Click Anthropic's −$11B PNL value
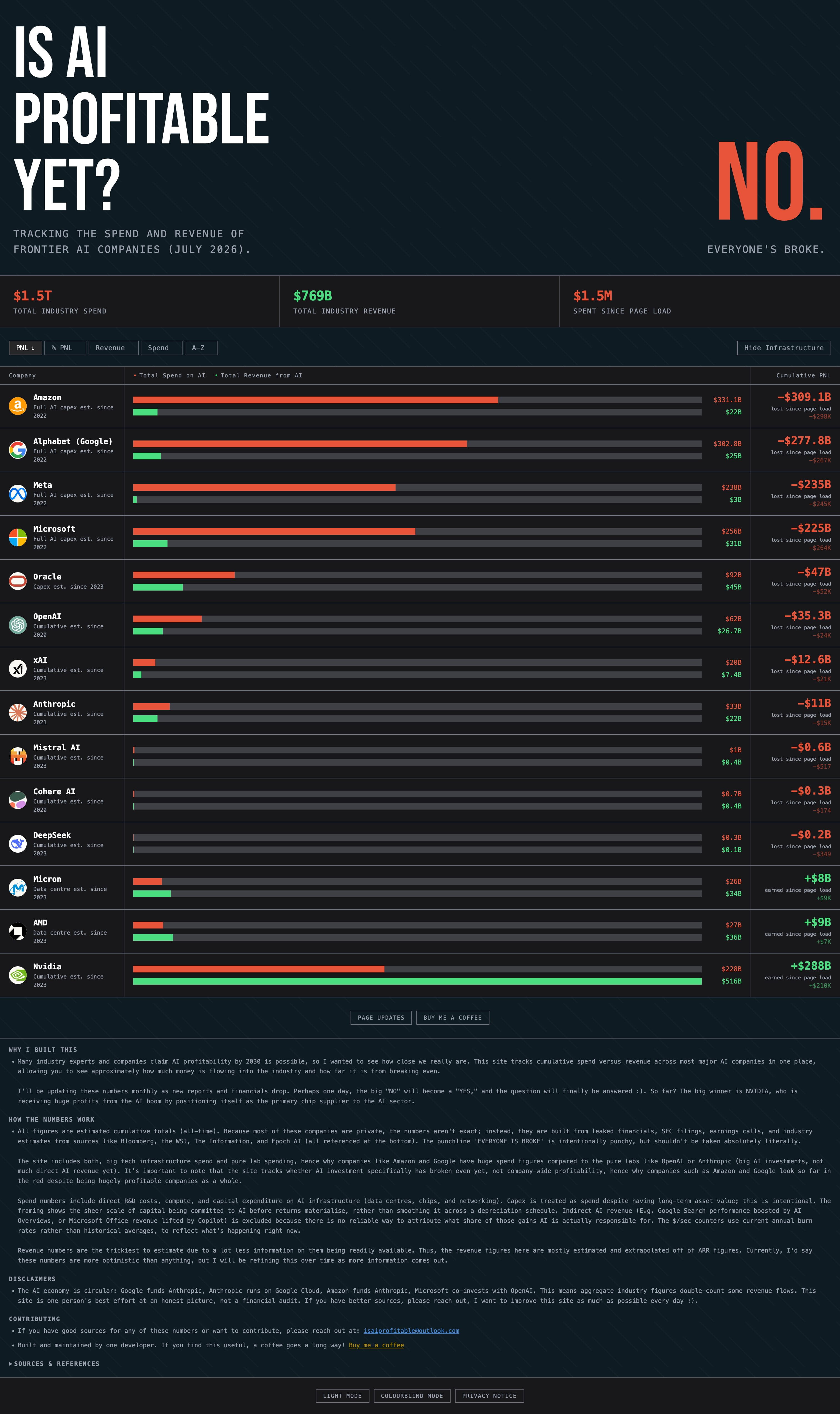 [x=814, y=703]
